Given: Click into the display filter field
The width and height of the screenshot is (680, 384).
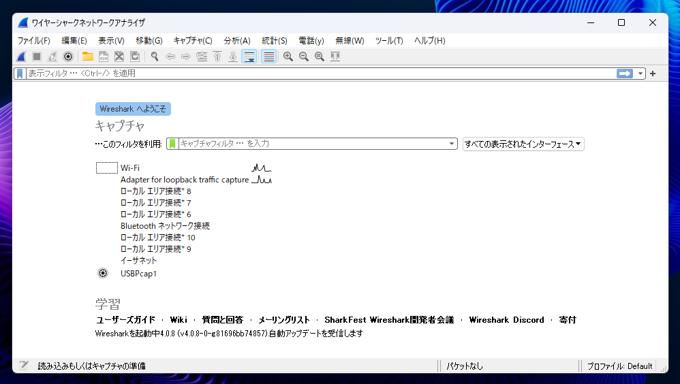Looking at the screenshot, I should pos(321,73).
